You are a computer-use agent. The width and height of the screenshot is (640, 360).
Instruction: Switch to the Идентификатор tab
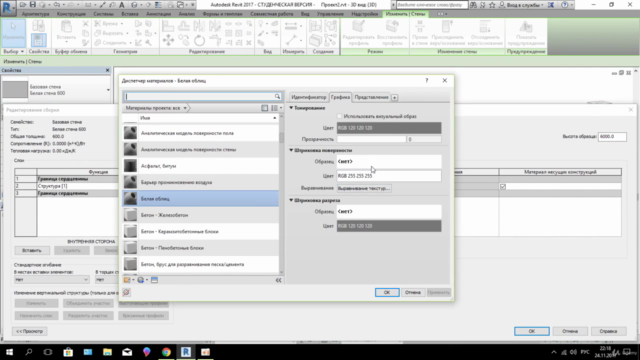(309, 97)
